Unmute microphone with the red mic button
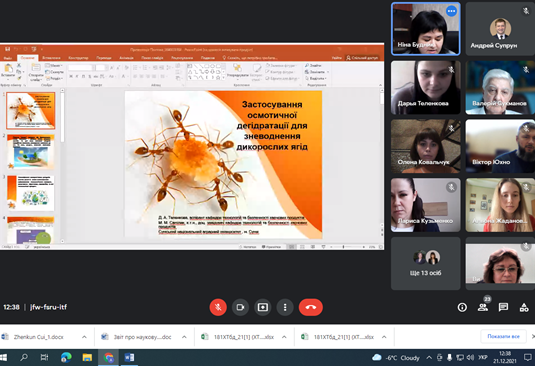This screenshot has width=535, height=366. pyautogui.click(x=218, y=307)
